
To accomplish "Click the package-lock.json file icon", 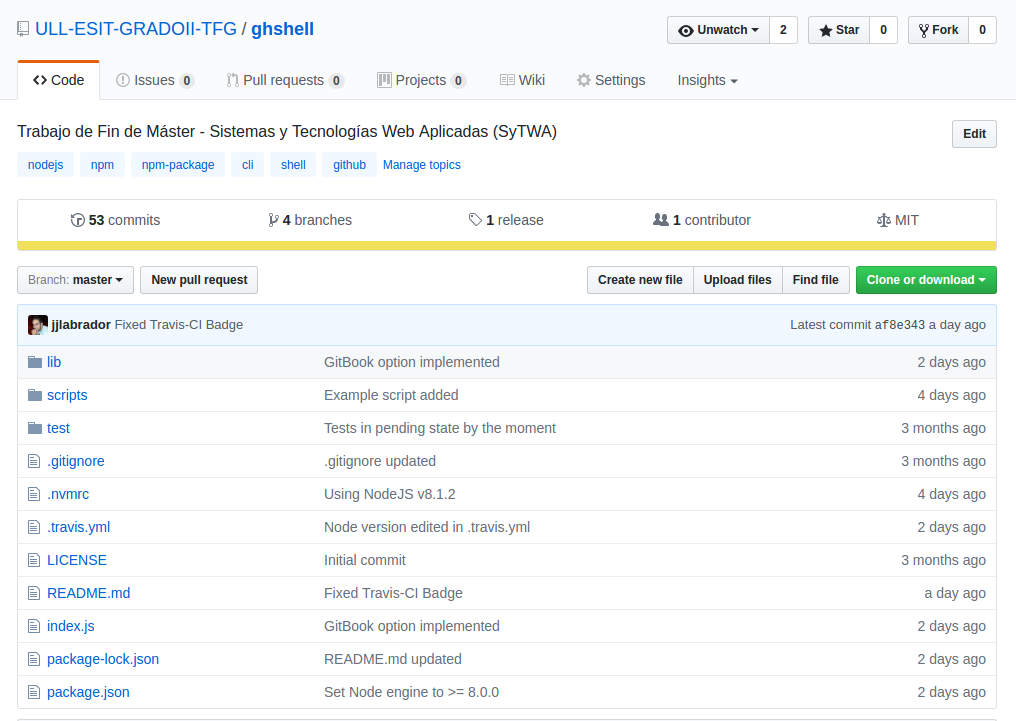I will tap(34, 659).
